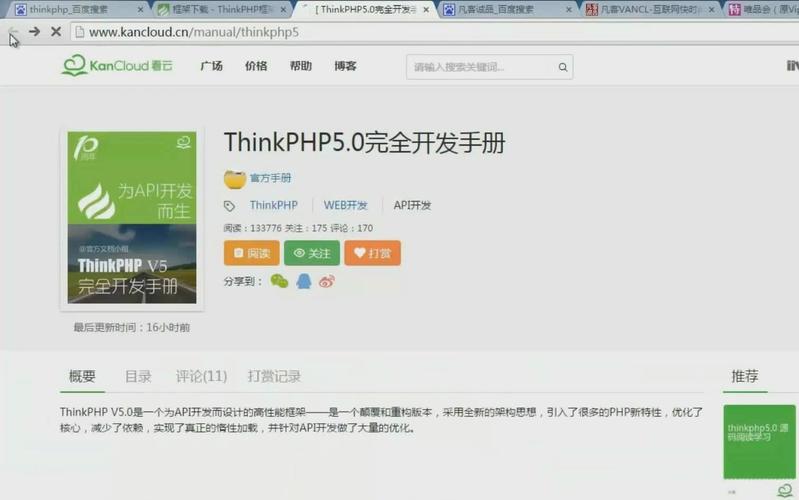Screen dimensions: 799x500
Task: Open the 价格 nav menu
Action: pyautogui.click(x=256, y=66)
